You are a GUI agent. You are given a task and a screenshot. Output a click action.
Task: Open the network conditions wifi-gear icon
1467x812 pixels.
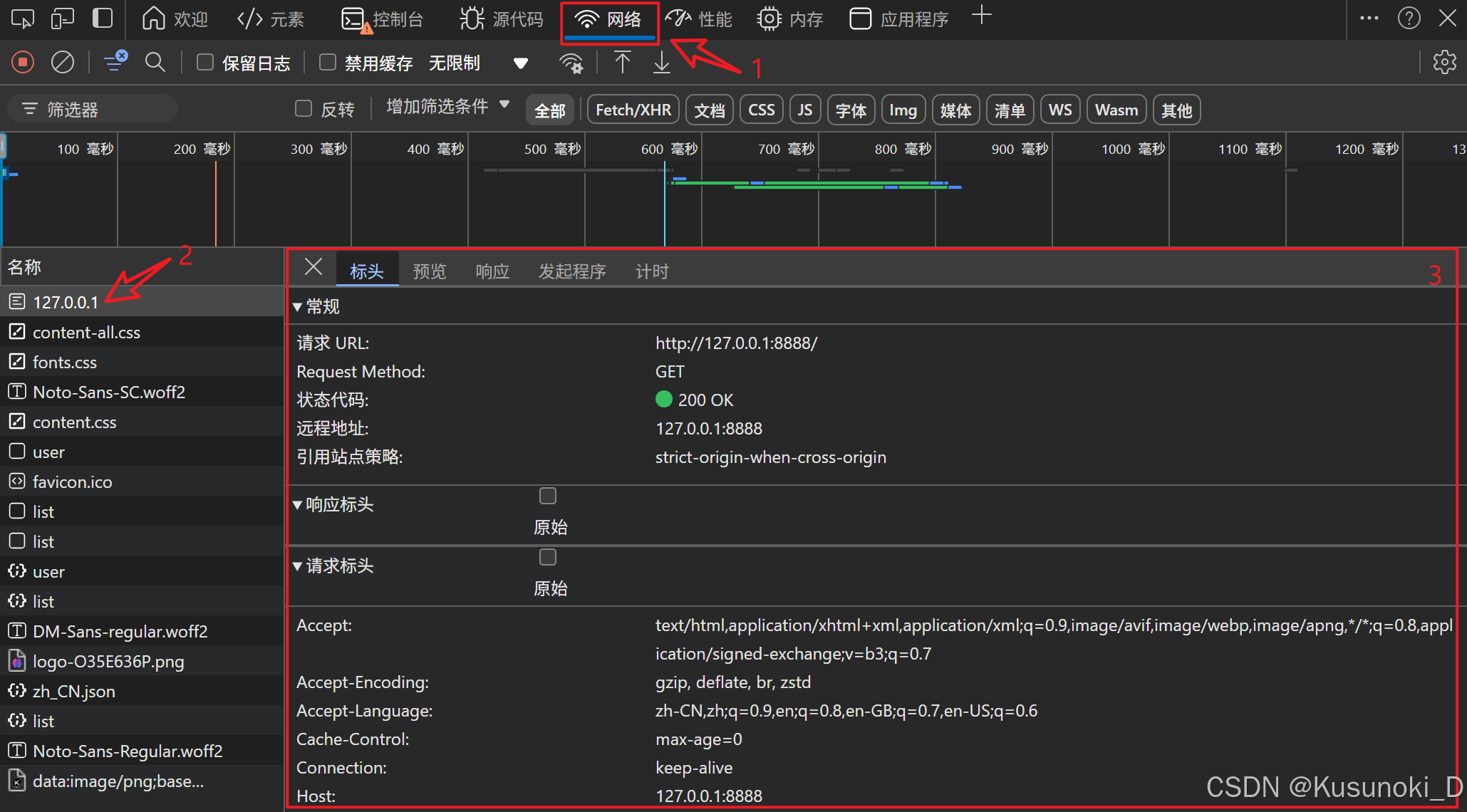coord(571,63)
